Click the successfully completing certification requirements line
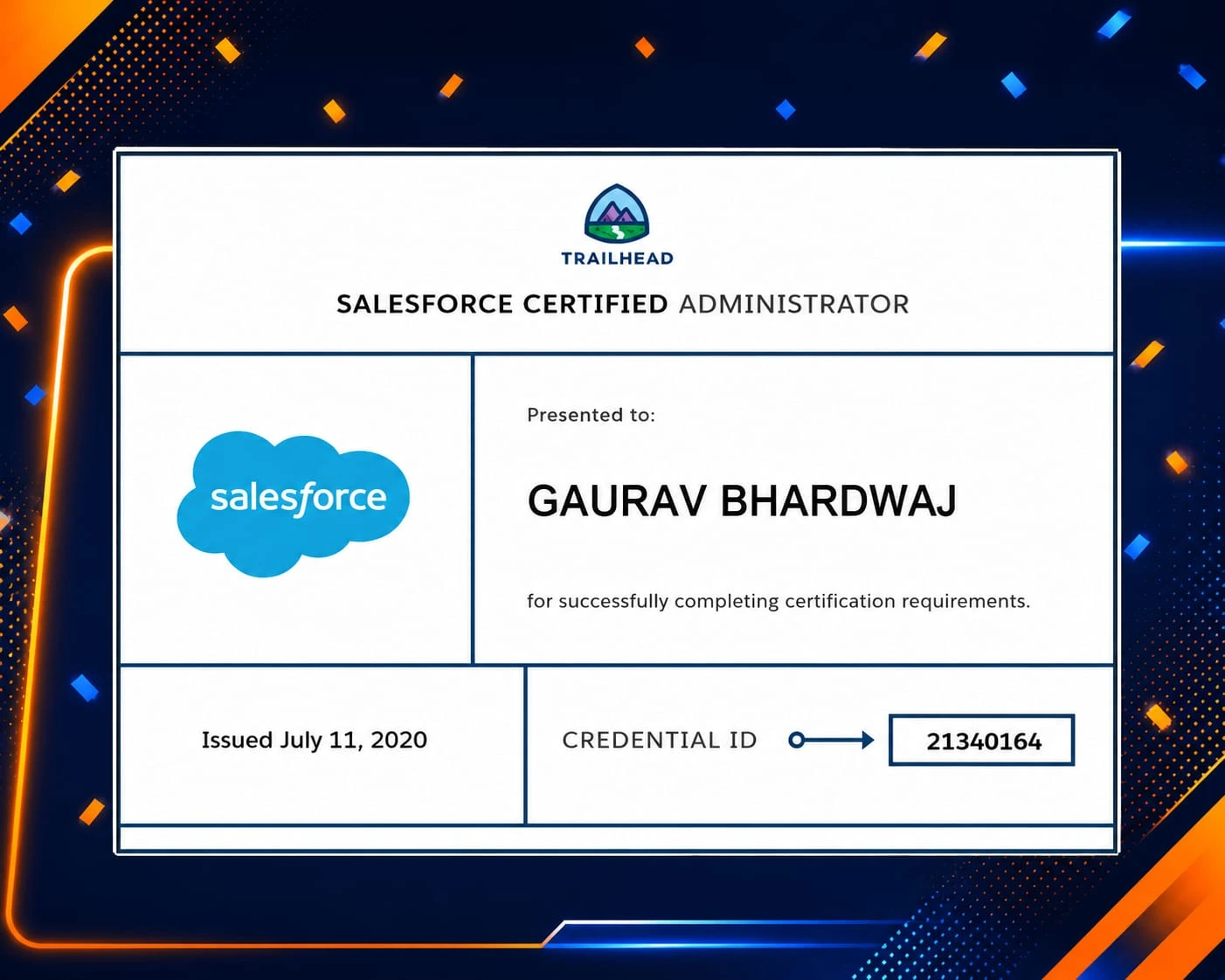1225x980 pixels. (779, 601)
